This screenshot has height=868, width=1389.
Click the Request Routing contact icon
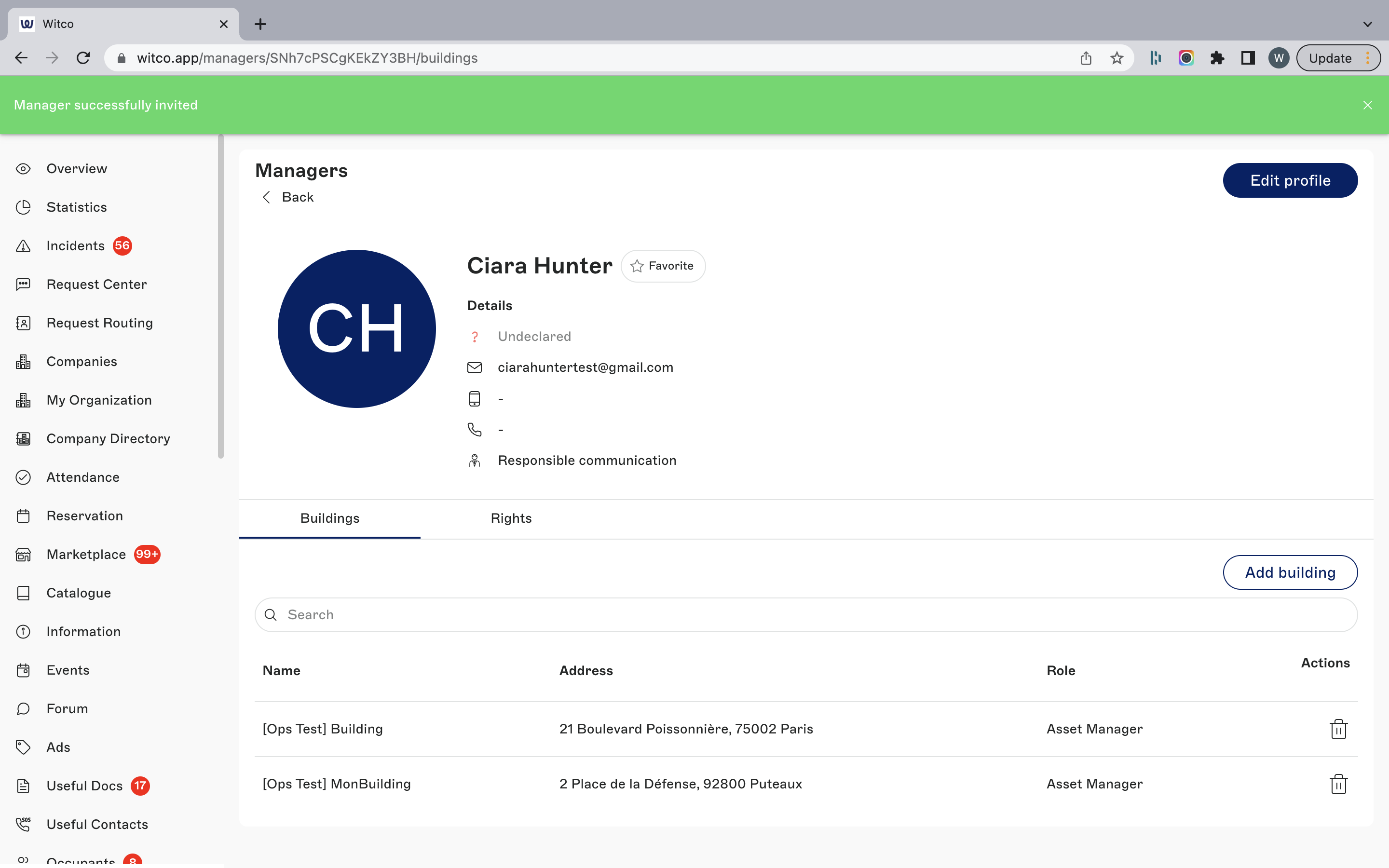point(23,323)
